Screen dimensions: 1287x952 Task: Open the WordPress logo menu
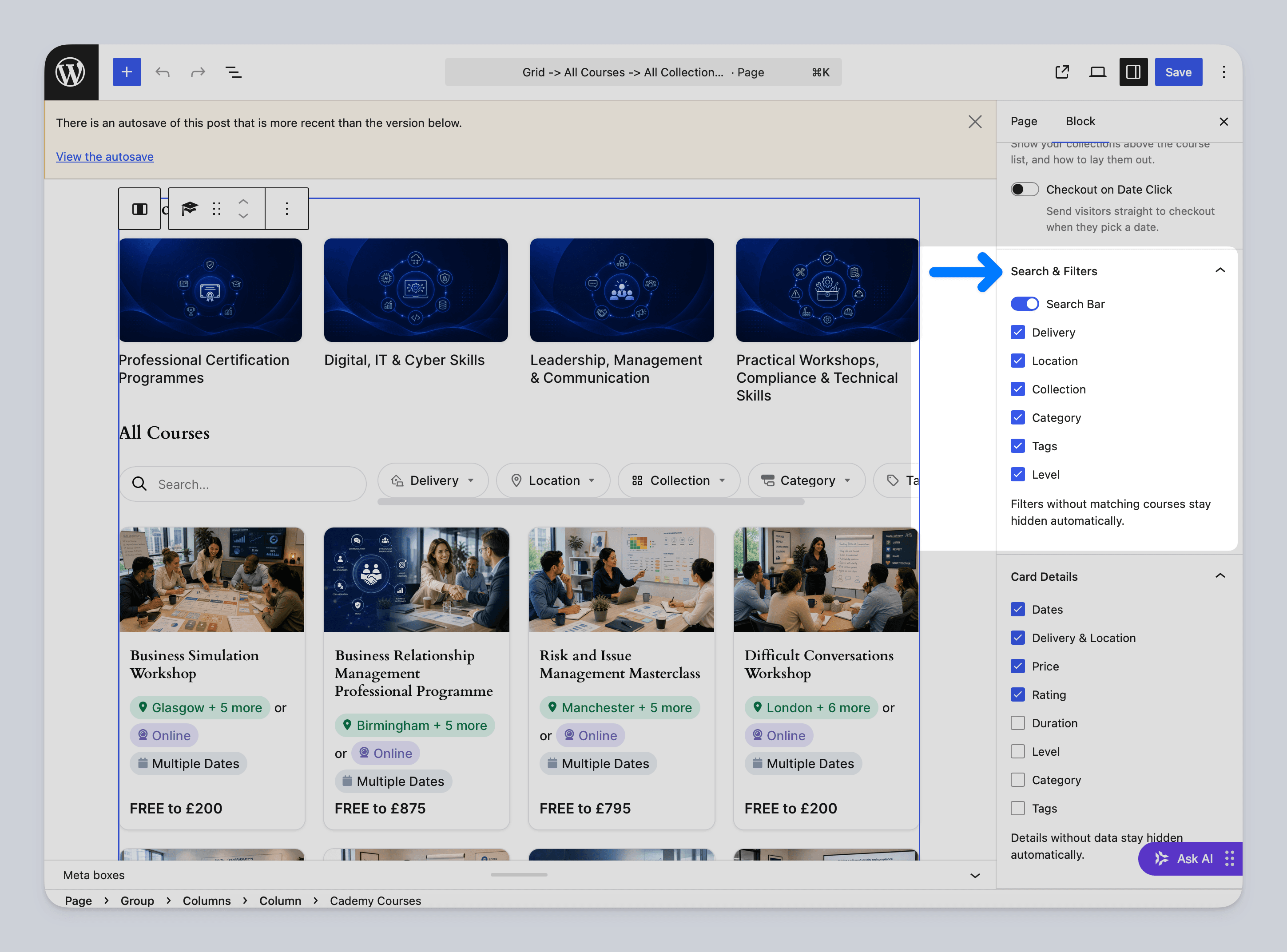coord(71,72)
